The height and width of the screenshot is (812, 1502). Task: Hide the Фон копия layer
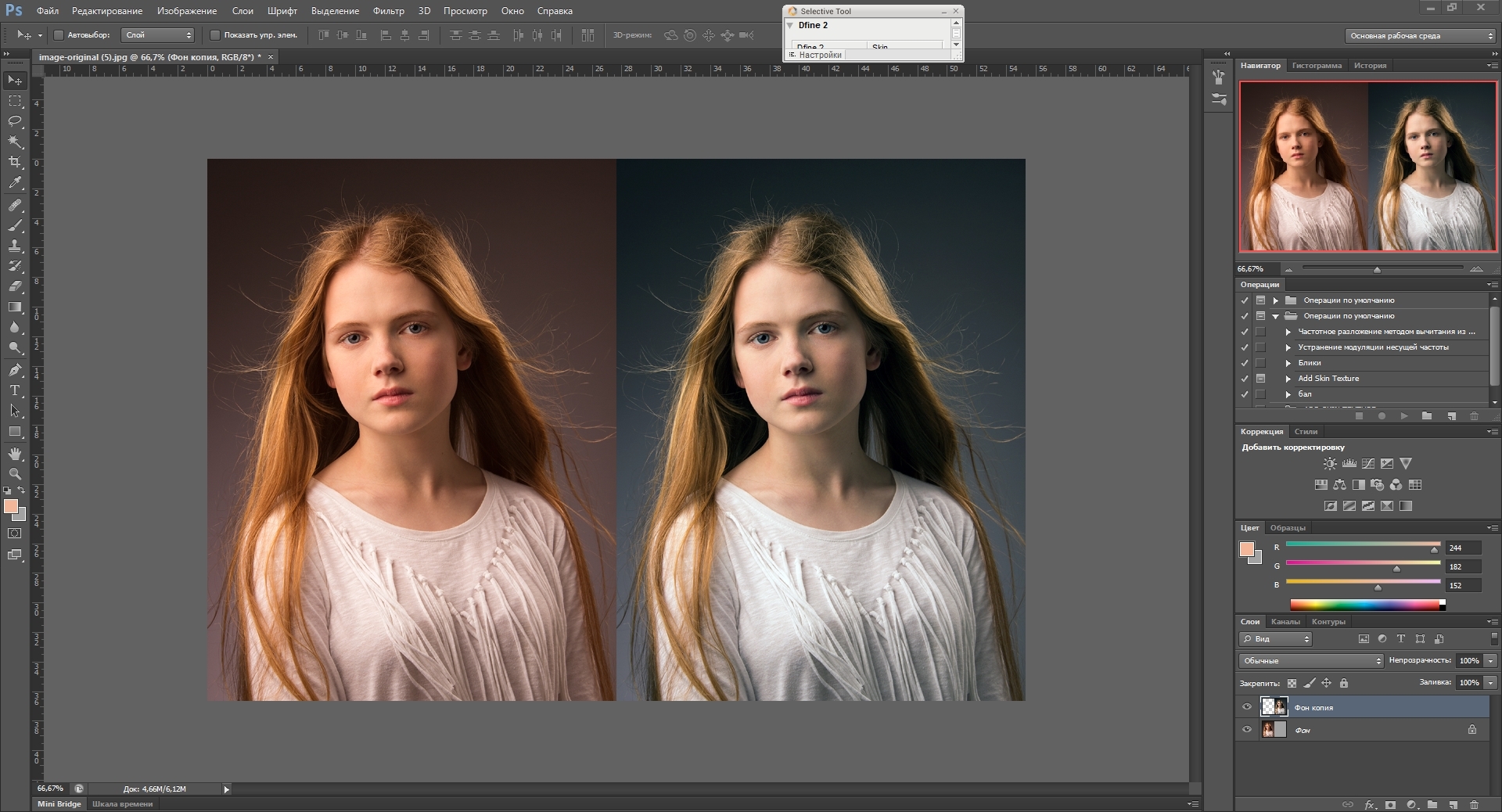(x=1247, y=707)
